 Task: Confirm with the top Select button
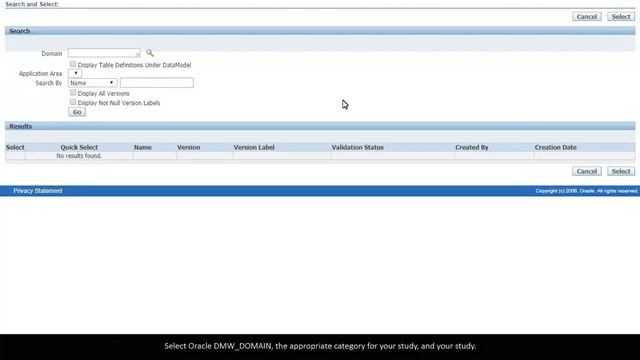621,17
